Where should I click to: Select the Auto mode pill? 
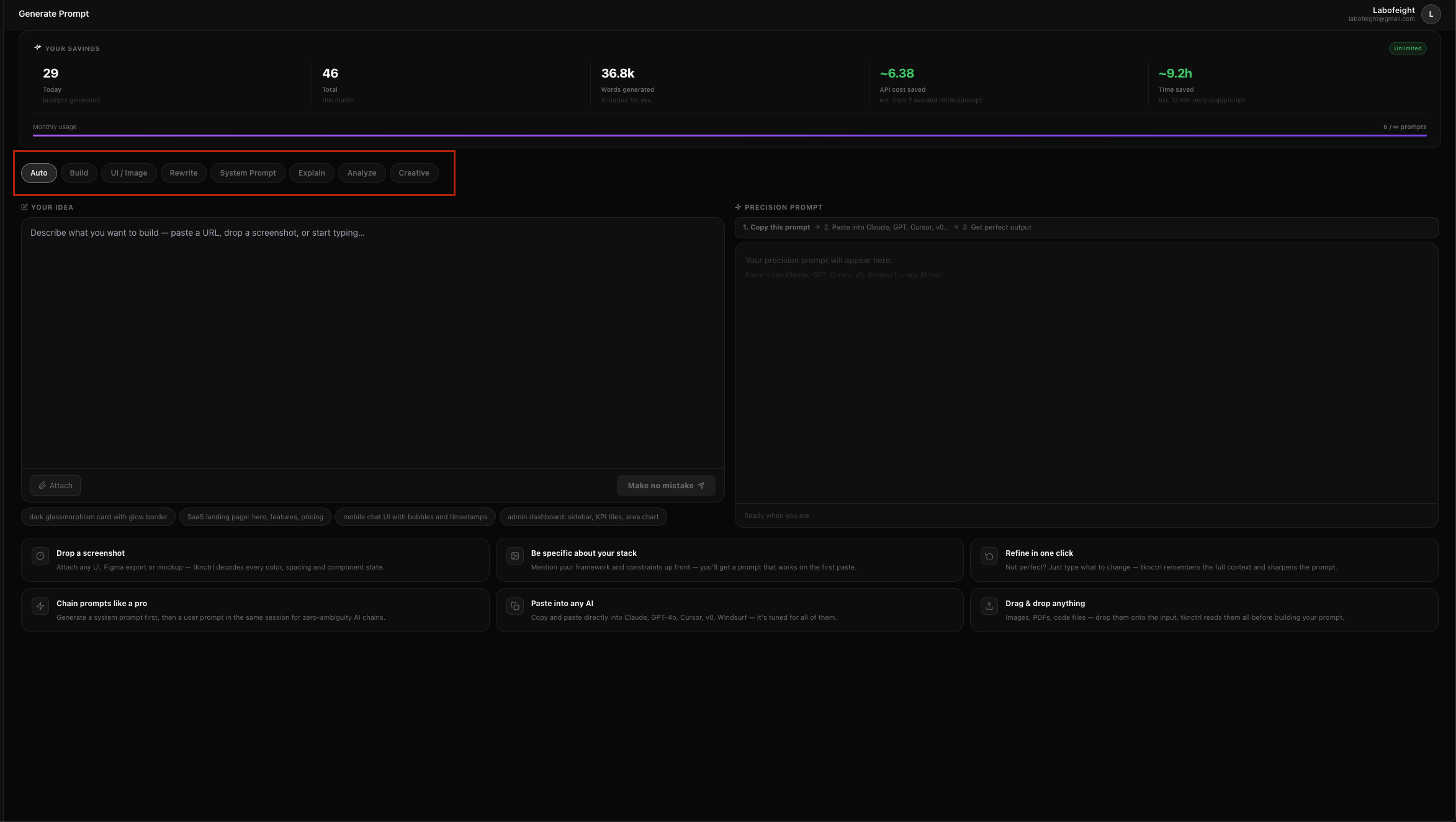point(39,173)
